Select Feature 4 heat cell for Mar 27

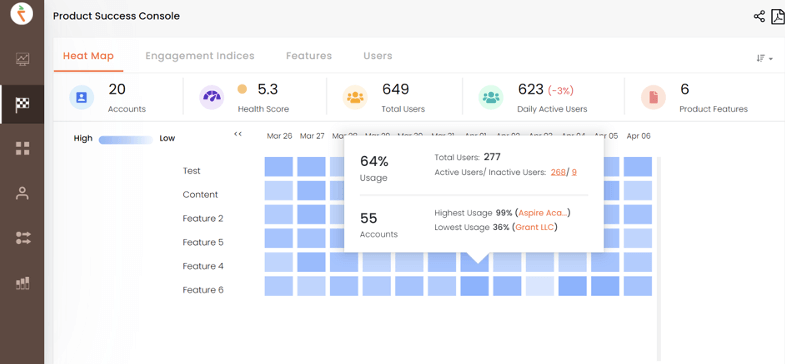(311, 262)
